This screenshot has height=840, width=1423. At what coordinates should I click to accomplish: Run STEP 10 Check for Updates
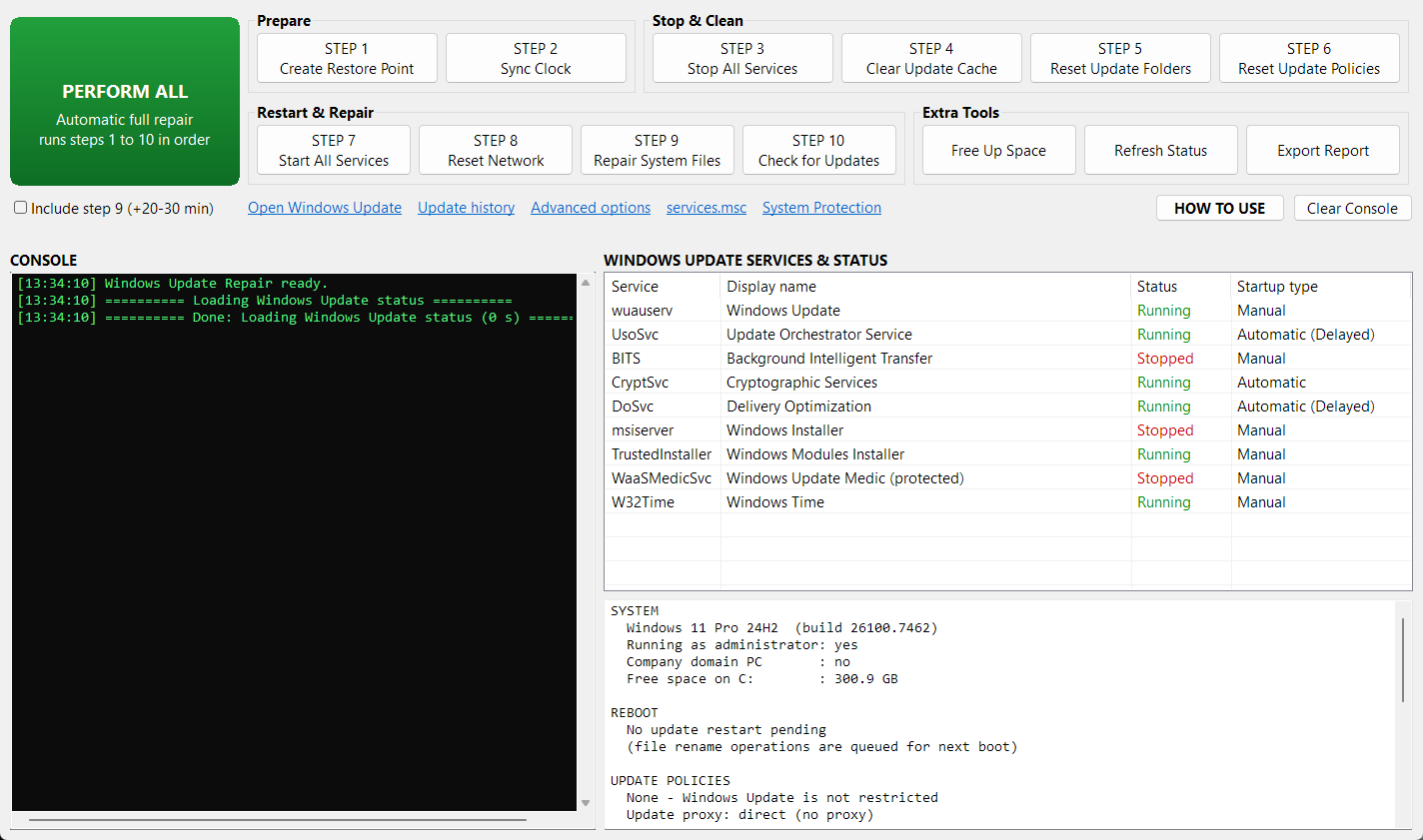[x=819, y=150]
